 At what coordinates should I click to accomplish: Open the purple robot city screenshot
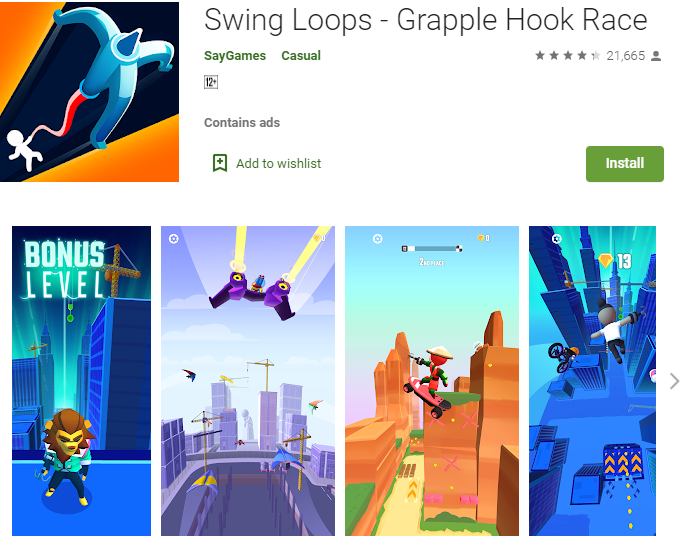click(248, 381)
